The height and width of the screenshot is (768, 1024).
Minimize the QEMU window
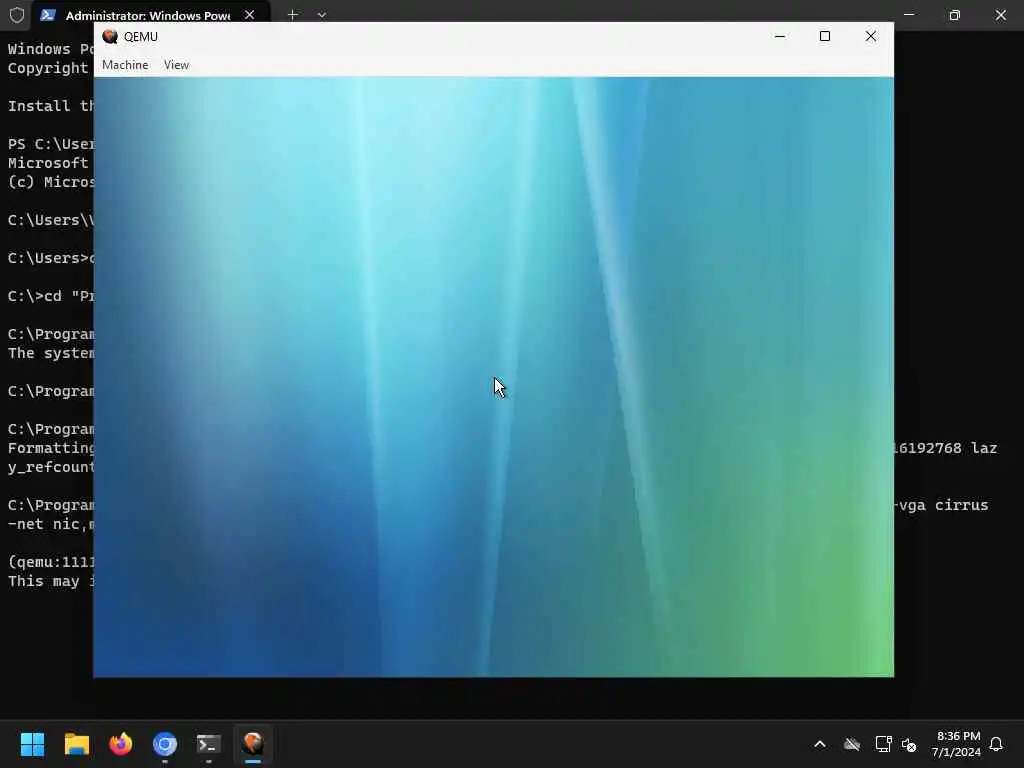coord(780,37)
